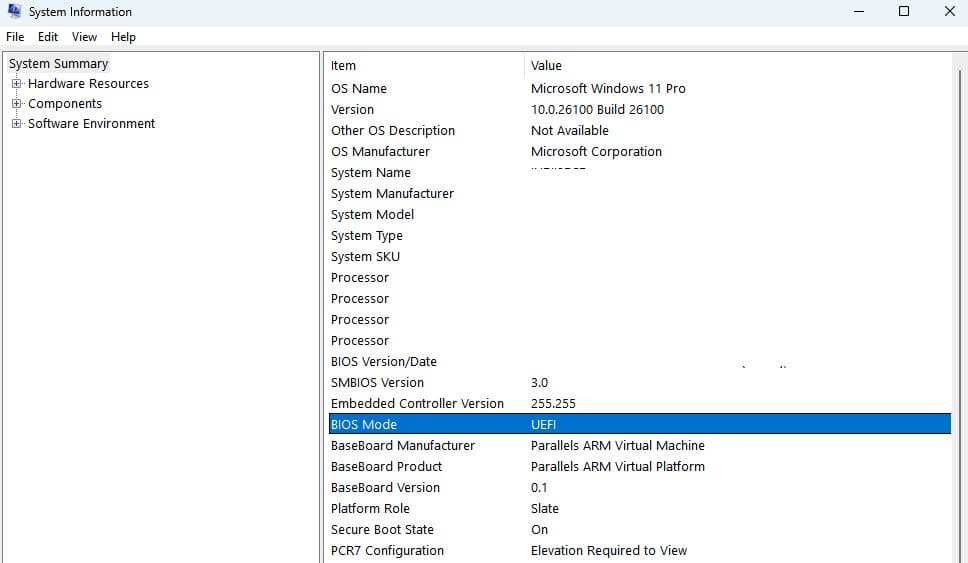Viewport: 968px width, 563px height.
Task: Expand the Components tree node
Action: coord(16,104)
